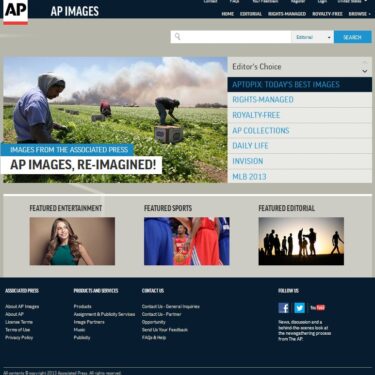
Task: Click the Featured Editorial heading
Action: [287, 208]
